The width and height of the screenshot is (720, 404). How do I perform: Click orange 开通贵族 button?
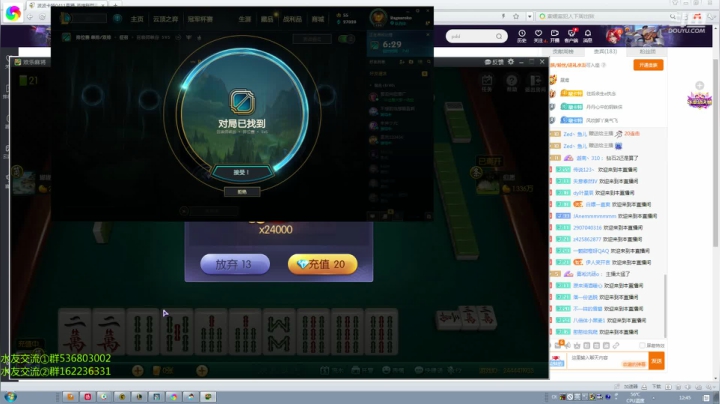tap(648, 65)
